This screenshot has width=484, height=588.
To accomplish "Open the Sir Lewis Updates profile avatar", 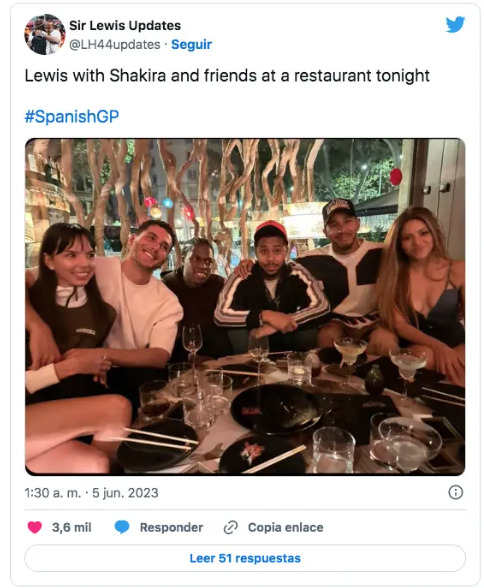I will 45,34.
